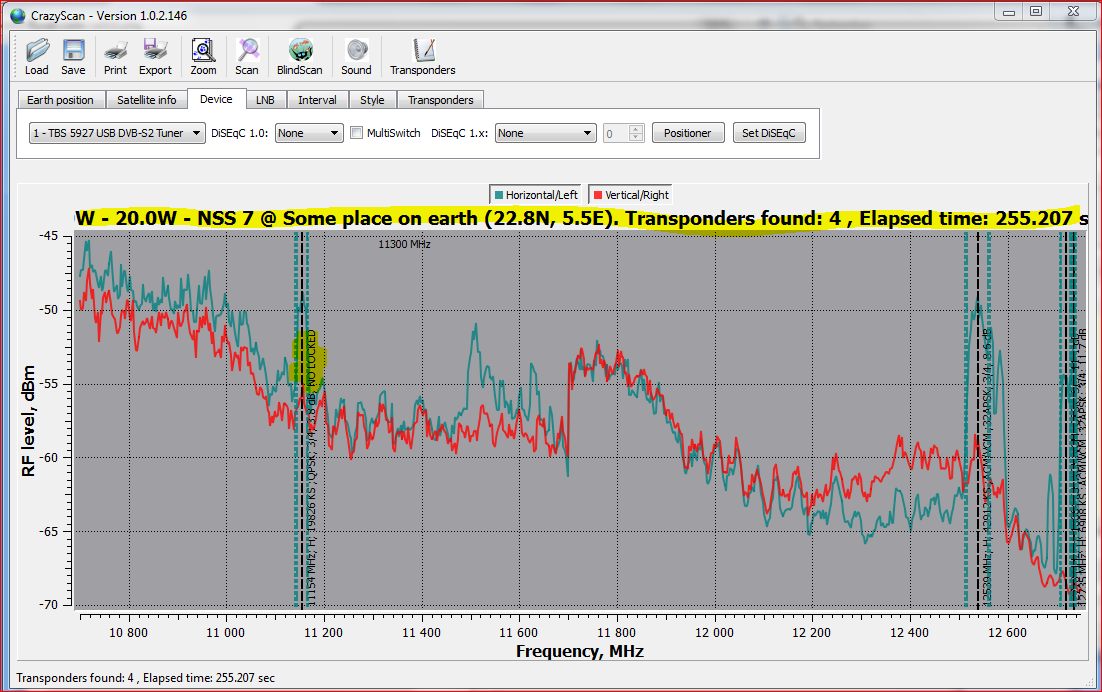Print the spectrum chart
The height and width of the screenshot is (692, 1102).
coord(115,57)
